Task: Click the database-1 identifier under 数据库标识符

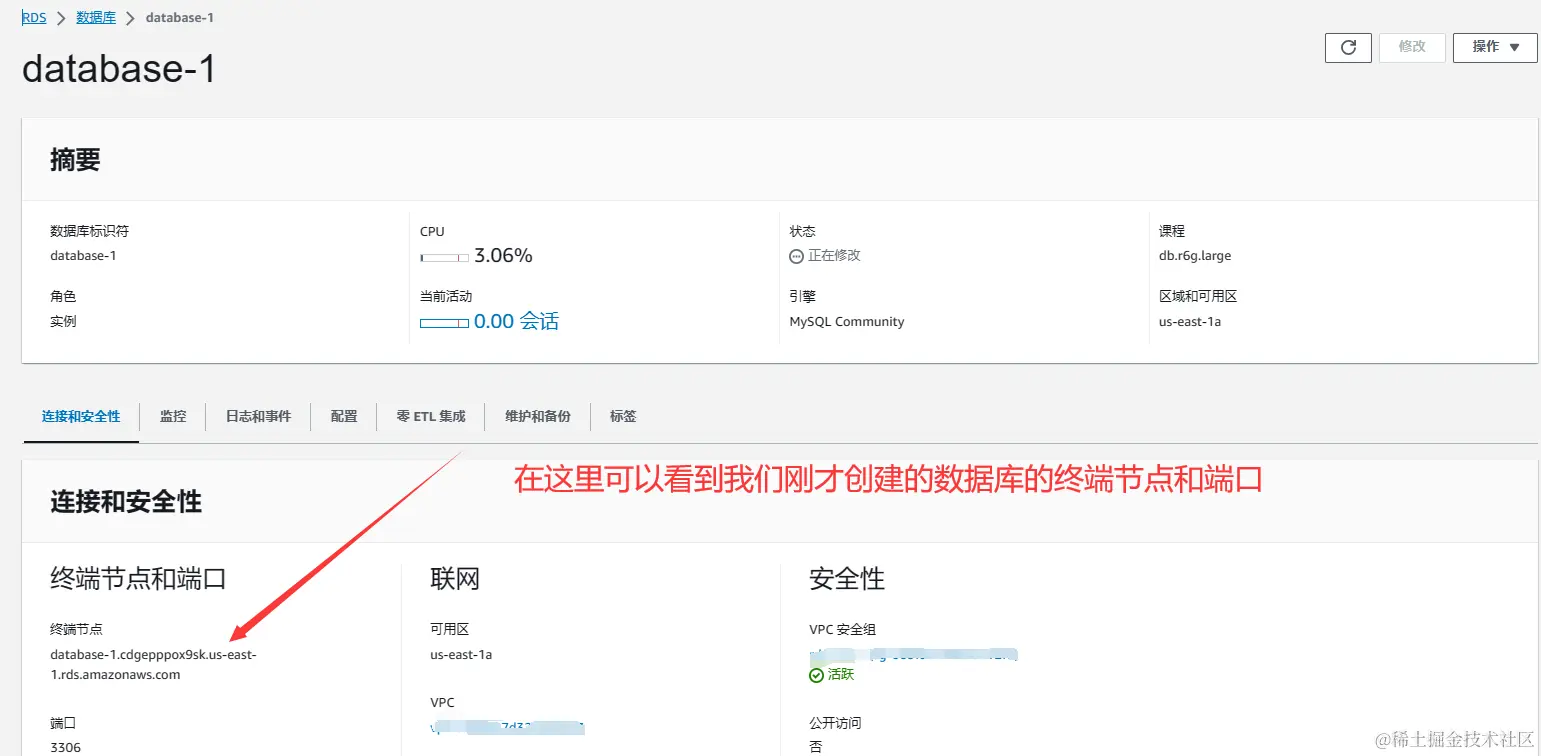Action: click(83, 256)
